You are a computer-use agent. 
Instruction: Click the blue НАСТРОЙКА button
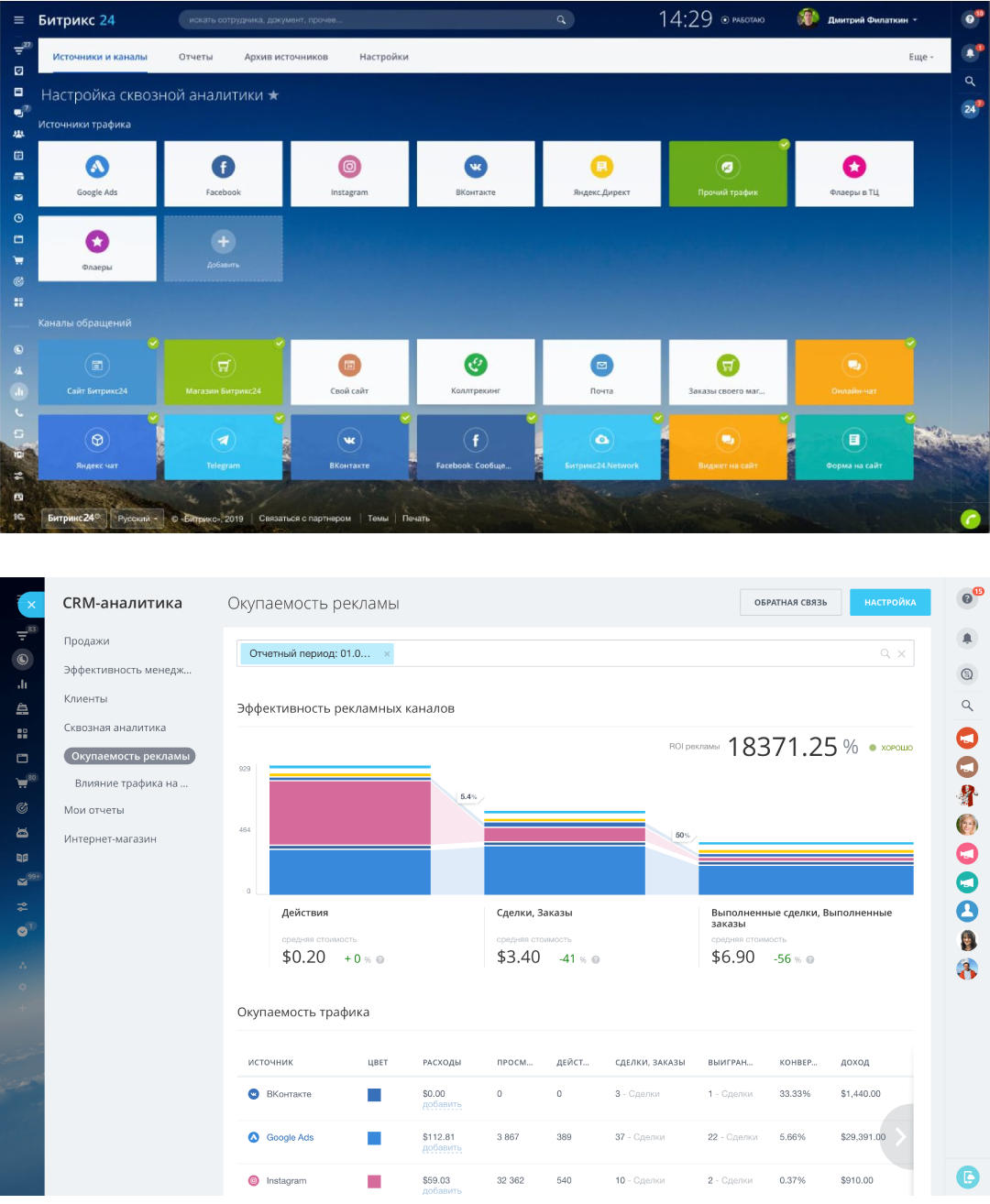click(890, 603)
